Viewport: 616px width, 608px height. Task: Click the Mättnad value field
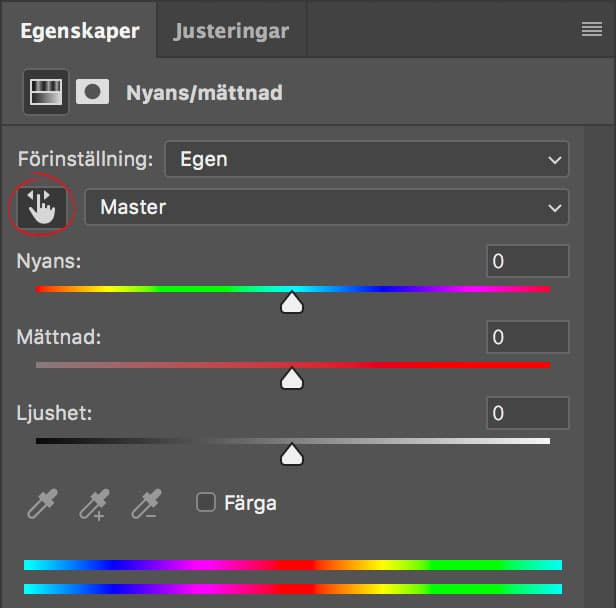click(x=528, y=337)
